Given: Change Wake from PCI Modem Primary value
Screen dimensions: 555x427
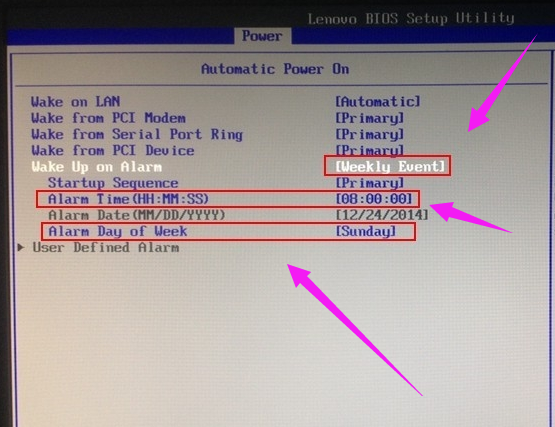Looking at the screenshot, I should 370,118.
